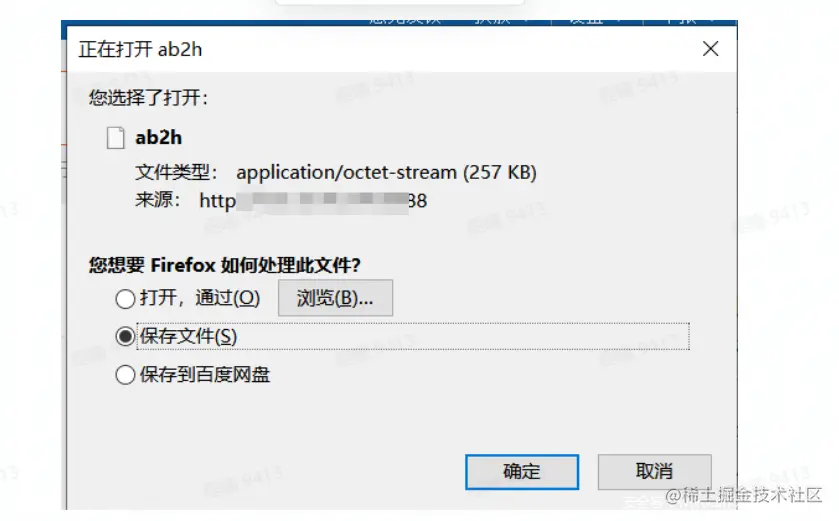Click the 您想要 Firefox 如何处理此文件? heading
Viewport: 839px width, 521px height.
pyautogui.click(x=225, y=265)
